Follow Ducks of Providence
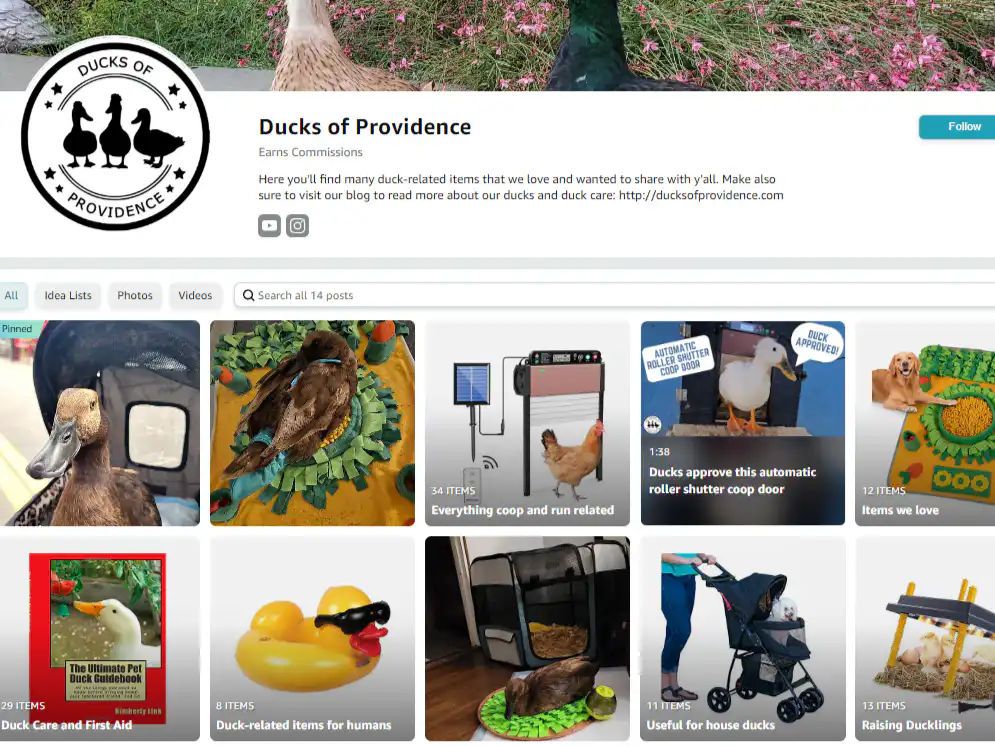995x746 pixels. pos(957,127)
